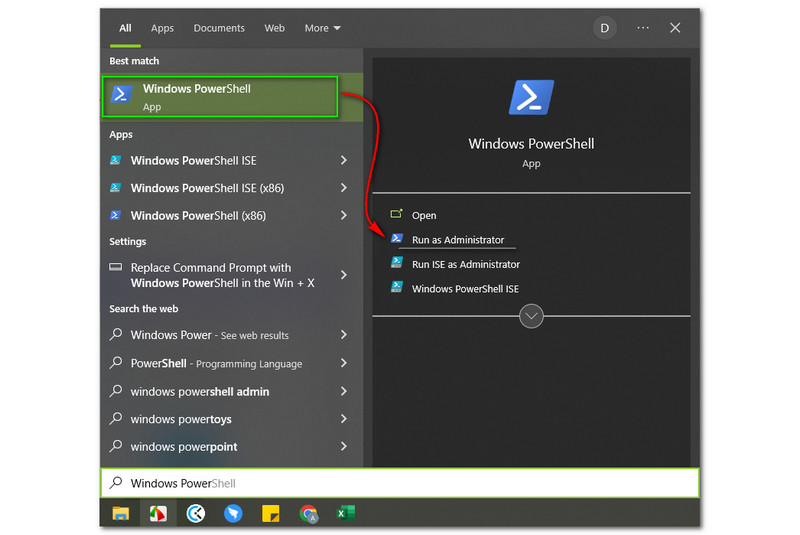Viewport: 800px width, 535px height.
Task: Expand more actions with the down chevron circle
Action: 531,316
